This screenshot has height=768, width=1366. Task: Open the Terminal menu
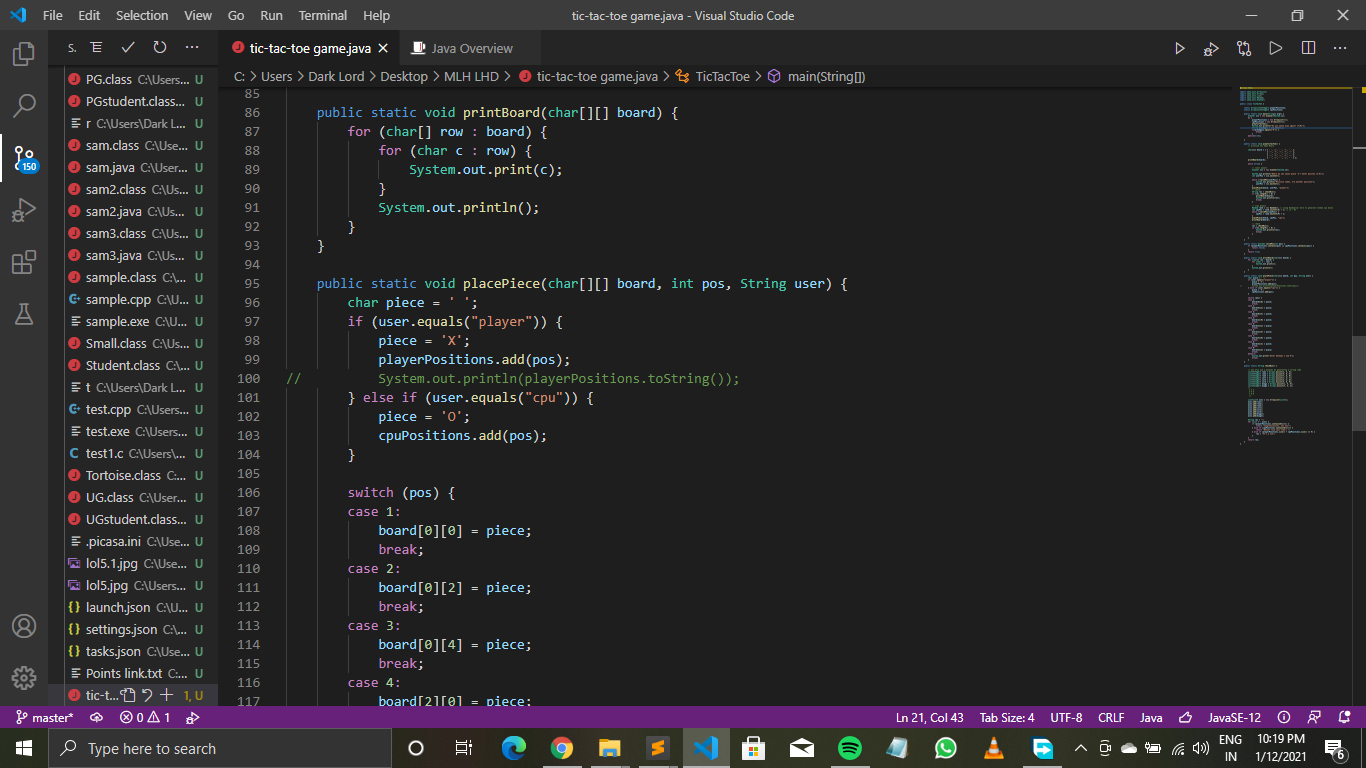pyautogui.click(x=322, y=16)
